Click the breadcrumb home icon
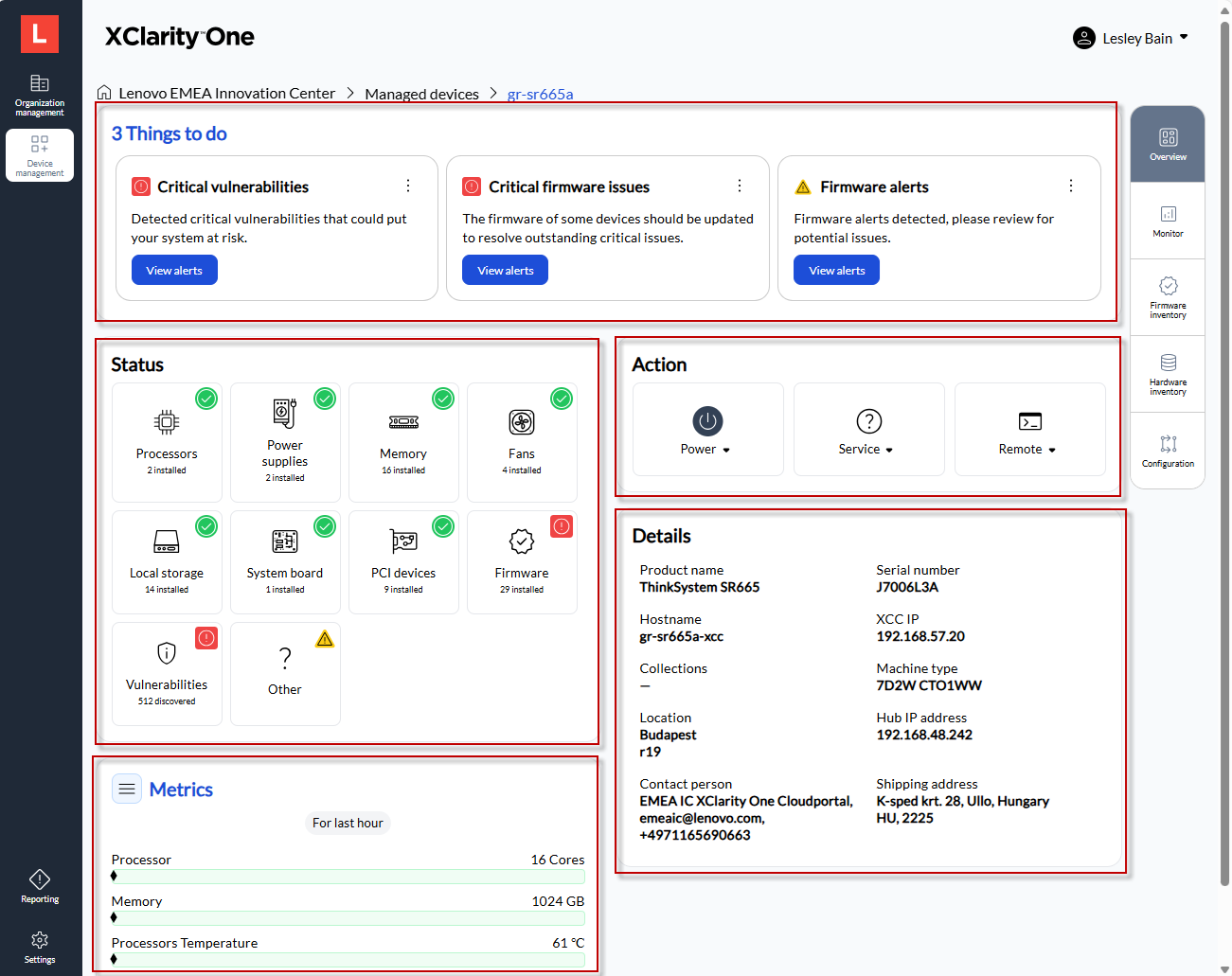This screenshot has height=976, width=1232. [104, 93]
